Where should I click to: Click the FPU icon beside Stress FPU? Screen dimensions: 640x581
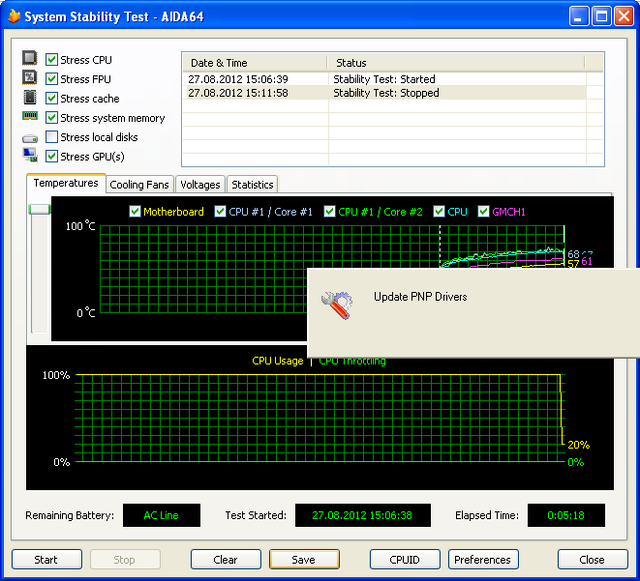pos(30,78)
